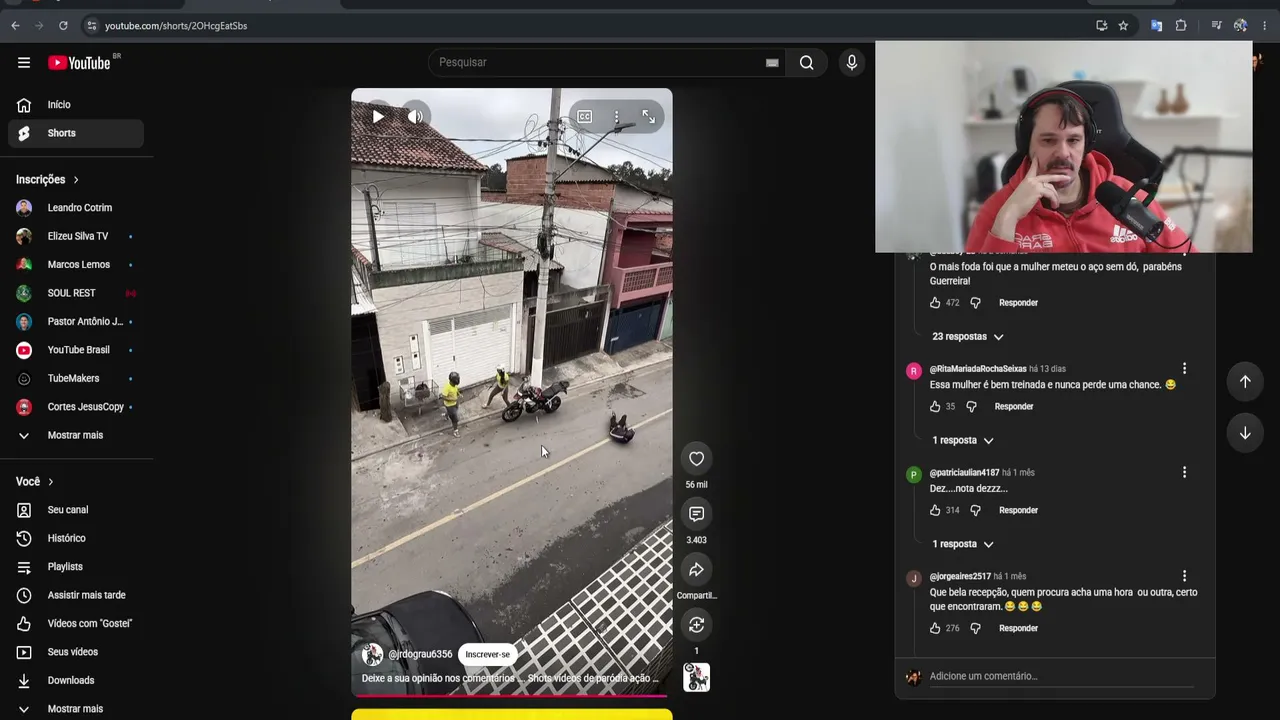Screen dimensions: 1280x720
Task: Bookmark this page with the star
Action: tap(1123, 26)
